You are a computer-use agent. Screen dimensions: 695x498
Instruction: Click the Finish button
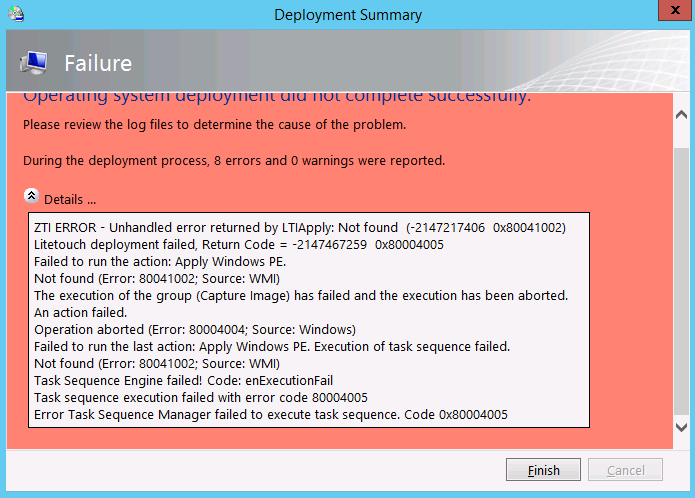[543, 470]
